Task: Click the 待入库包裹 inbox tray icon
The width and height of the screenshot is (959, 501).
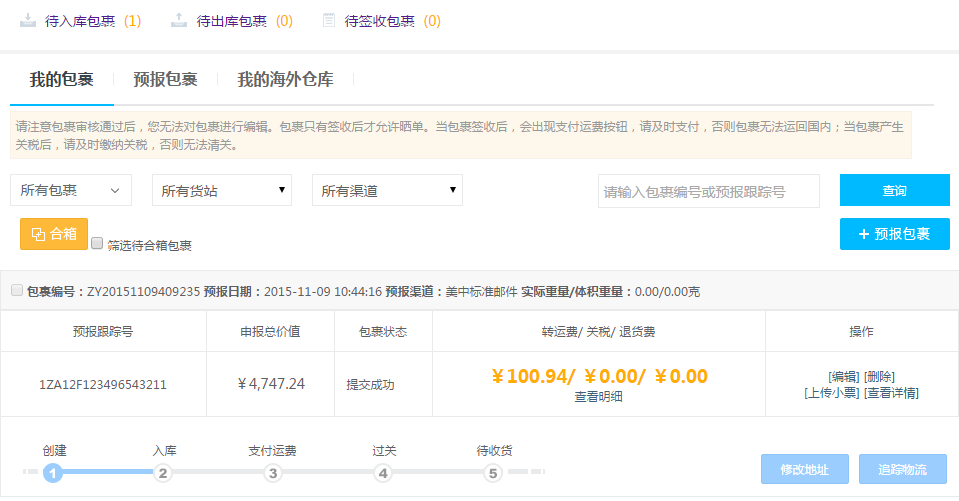Action: click(x=28, y=20)
